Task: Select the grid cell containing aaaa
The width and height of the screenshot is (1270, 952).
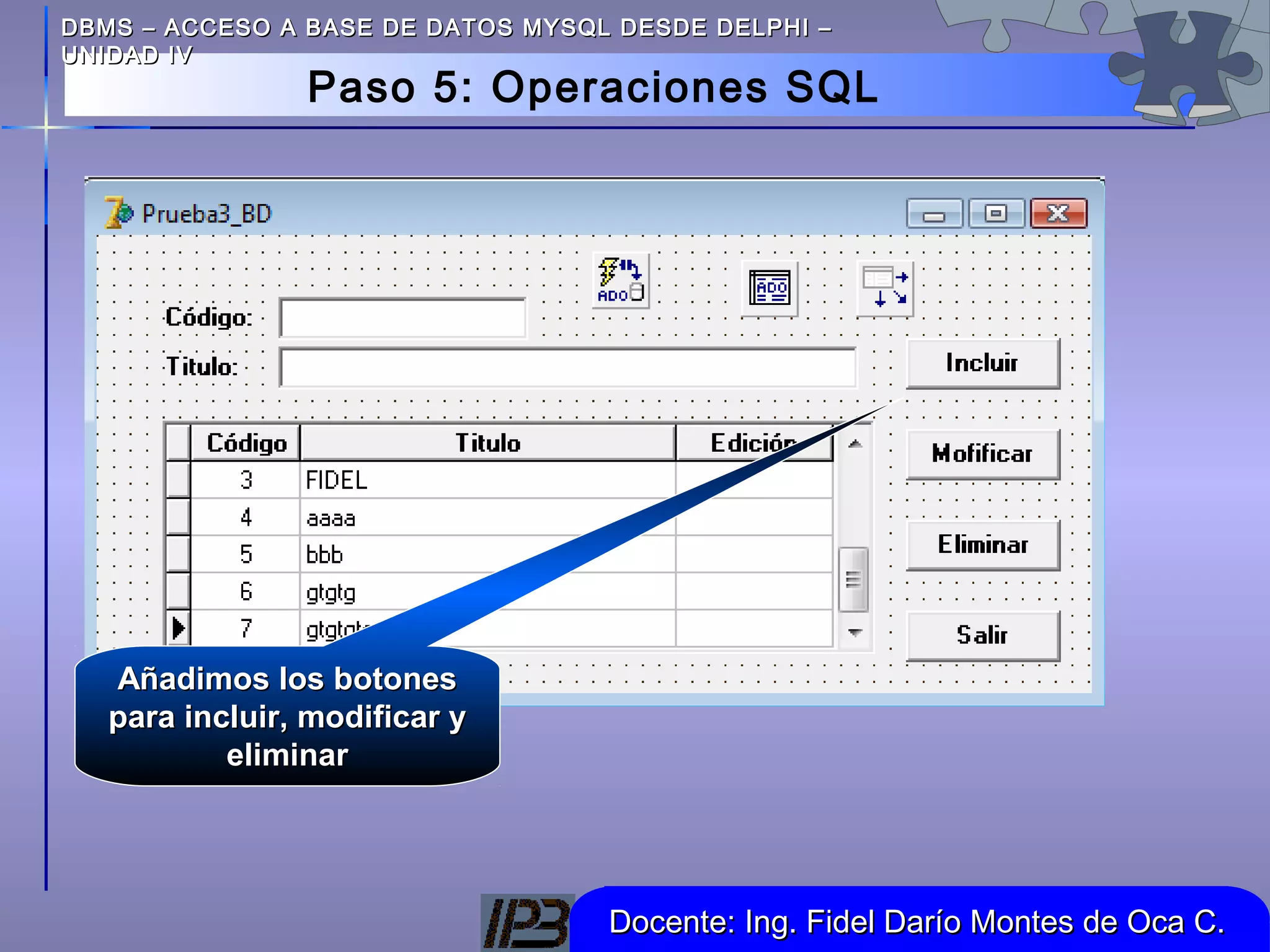Action: point(488,518)
